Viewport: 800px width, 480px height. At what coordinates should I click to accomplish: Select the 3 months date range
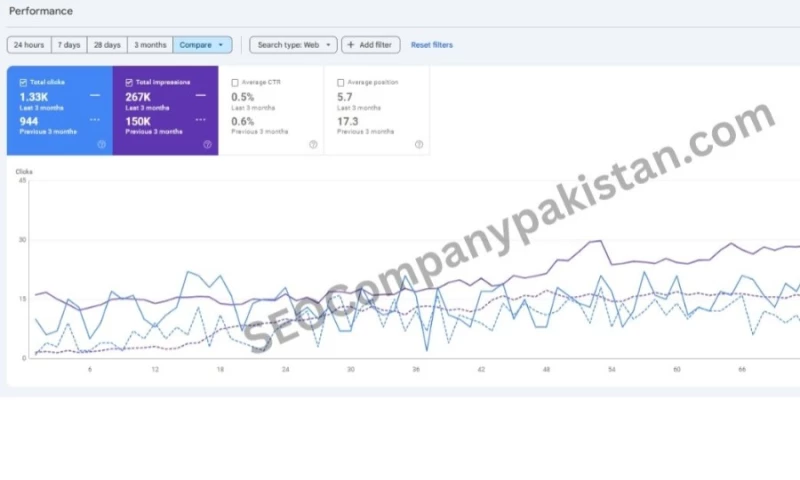point(150,45)
